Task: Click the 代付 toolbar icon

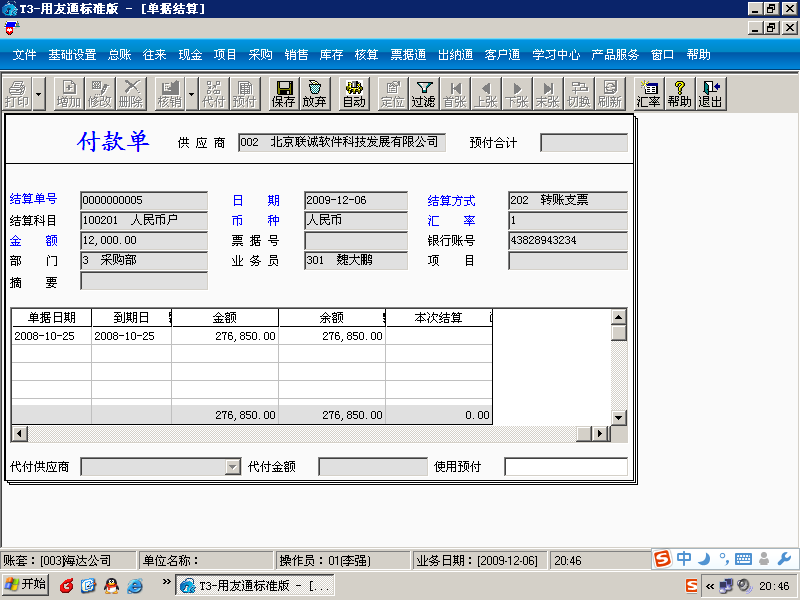Action: point(213,93)
